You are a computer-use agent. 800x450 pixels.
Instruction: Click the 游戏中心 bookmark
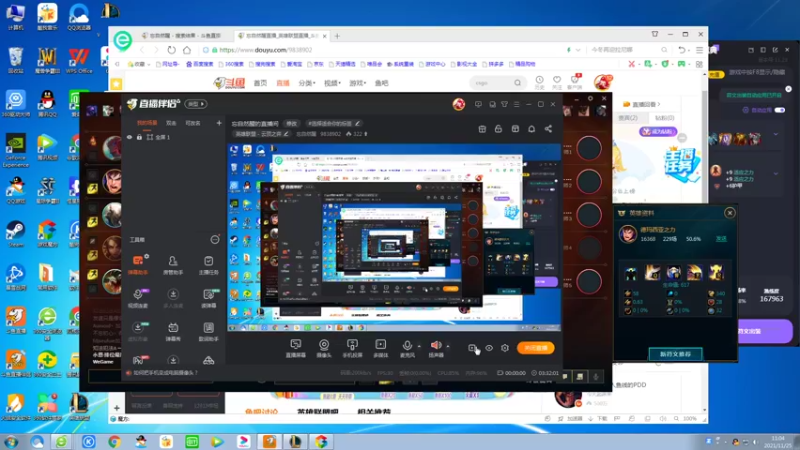(x=432, y=64)
